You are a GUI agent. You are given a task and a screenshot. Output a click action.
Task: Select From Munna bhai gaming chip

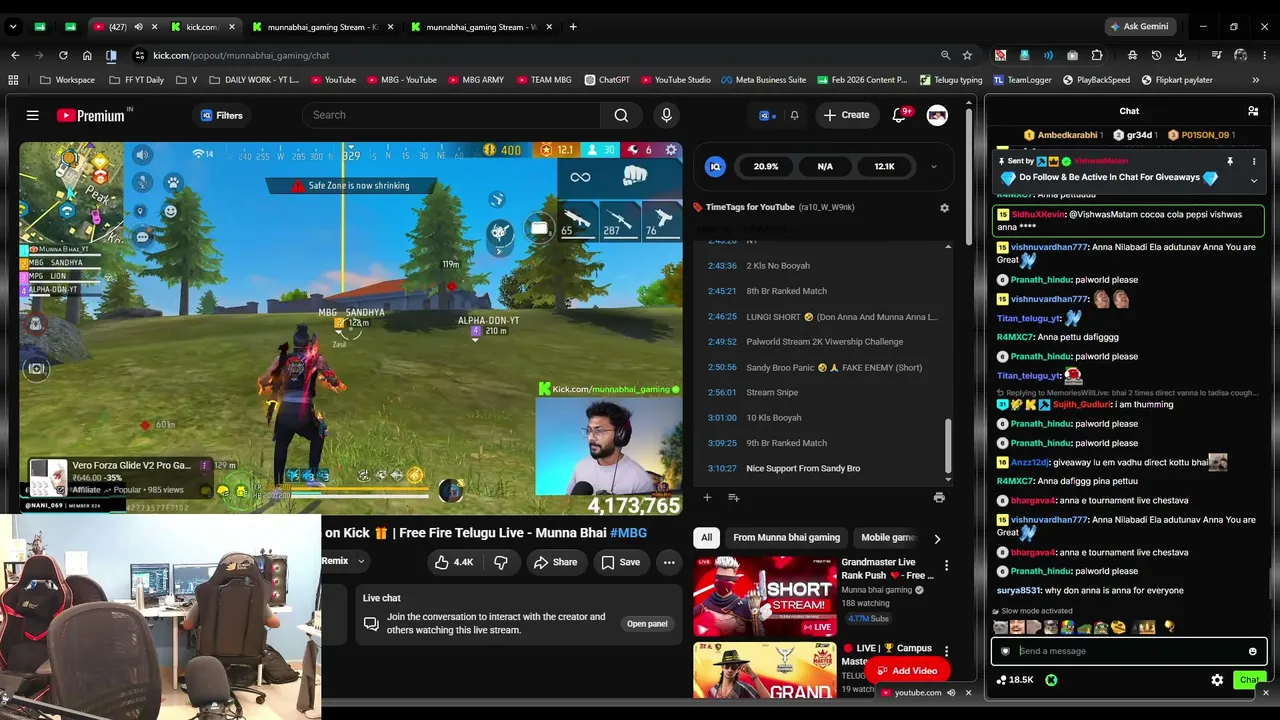pos(786,538)
